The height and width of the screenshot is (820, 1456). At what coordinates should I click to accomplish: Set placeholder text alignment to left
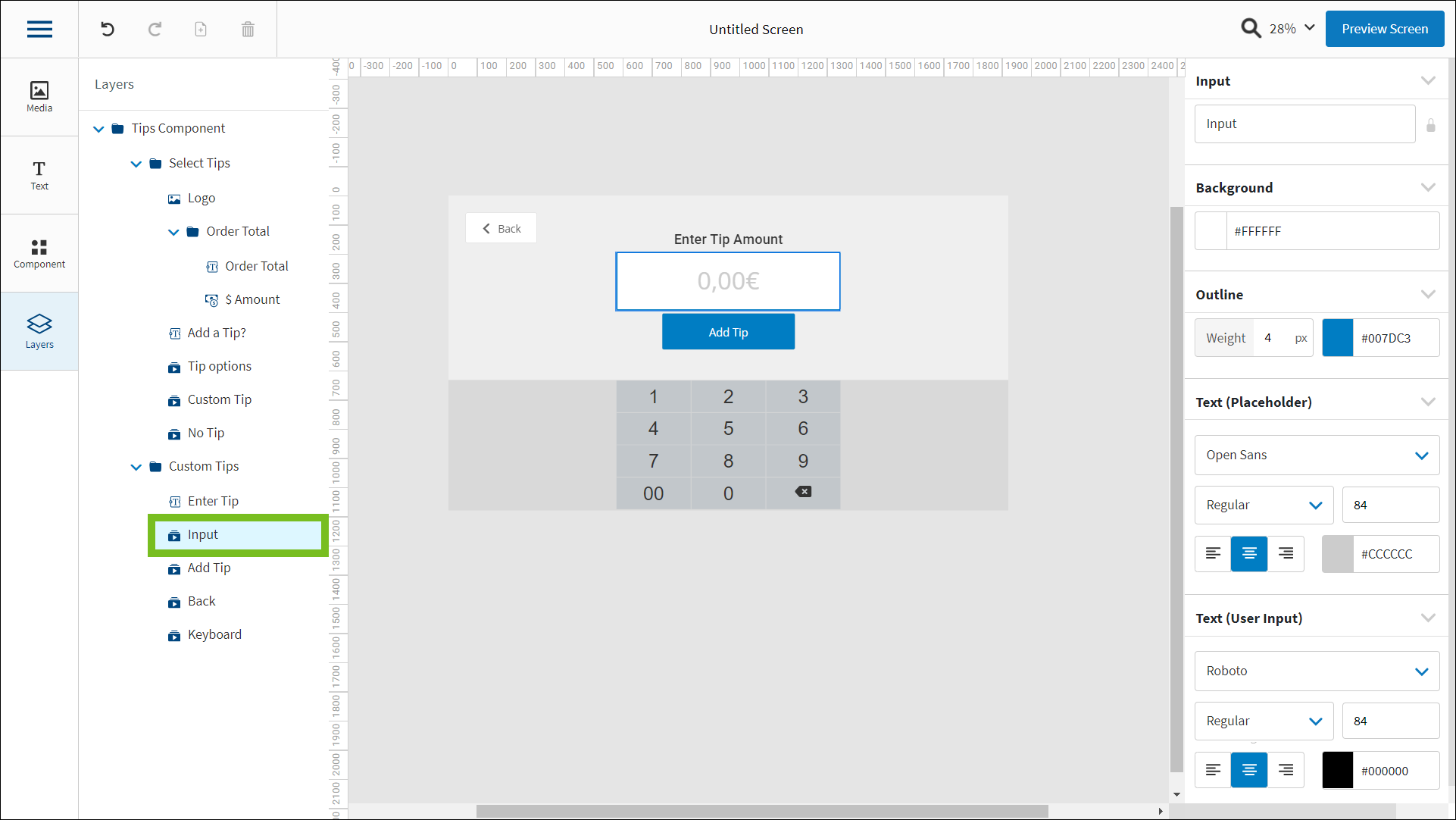(1213, 554)
